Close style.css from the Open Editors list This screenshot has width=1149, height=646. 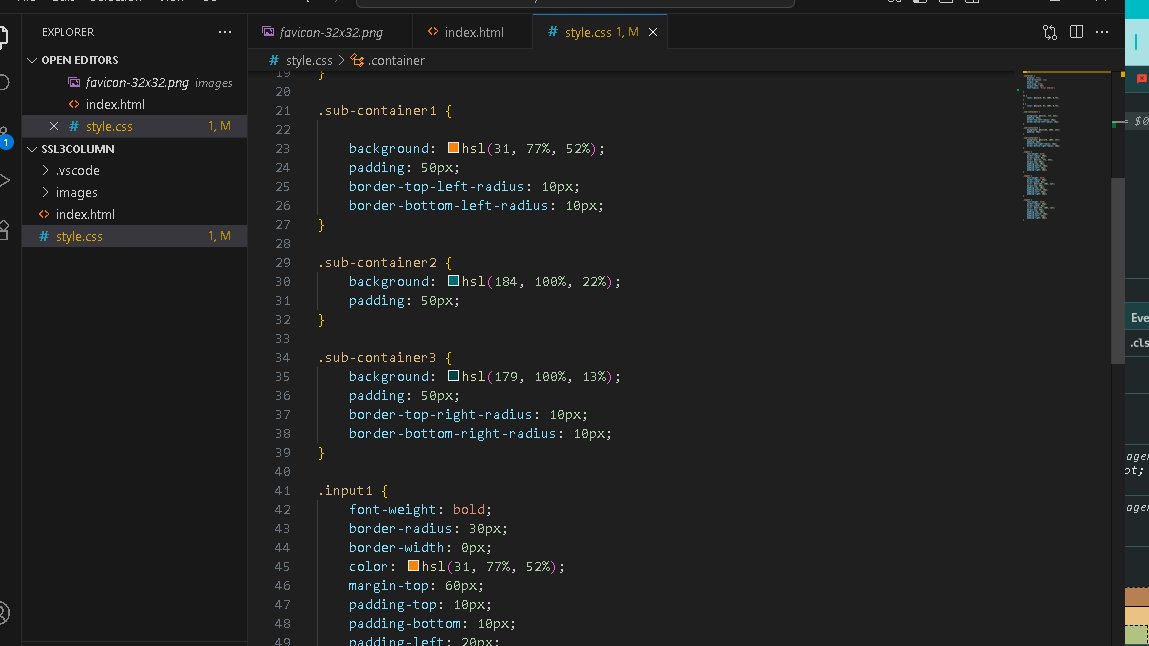(x=55, y=125)
